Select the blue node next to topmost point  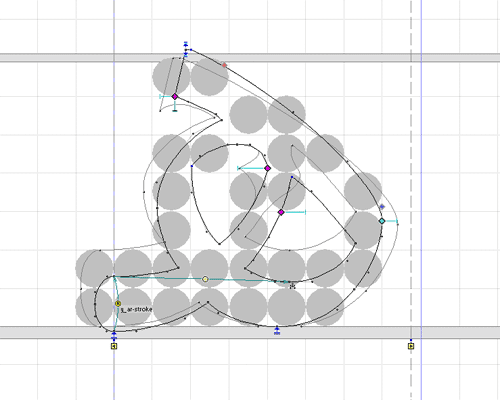[191, 50]
